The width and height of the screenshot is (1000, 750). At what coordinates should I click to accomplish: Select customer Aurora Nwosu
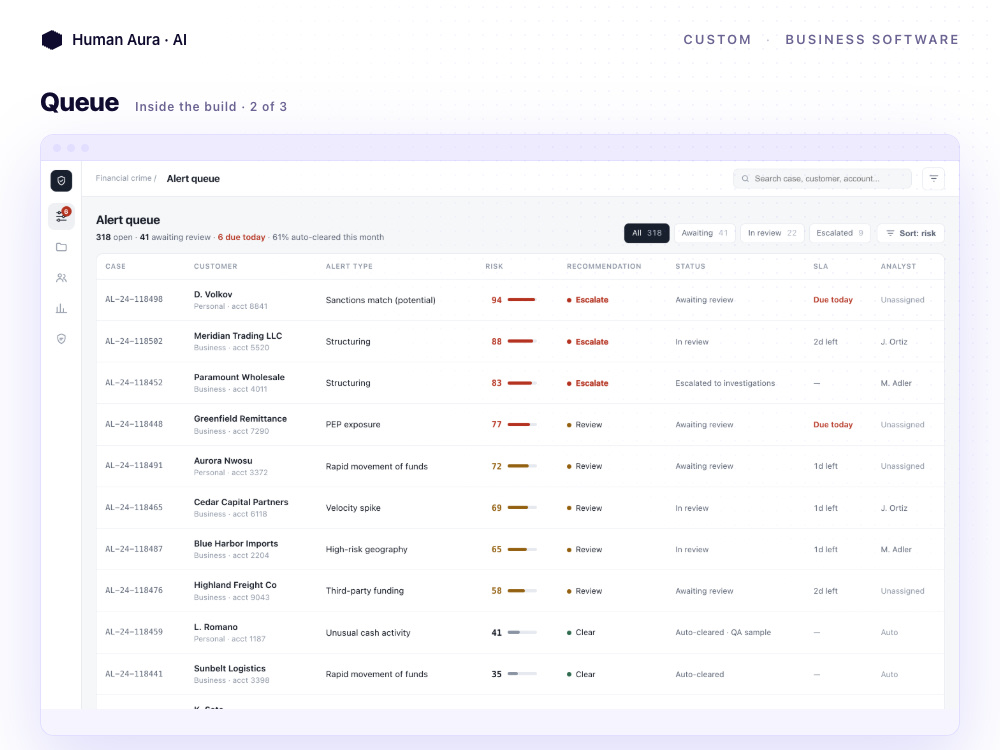point(223,461)
